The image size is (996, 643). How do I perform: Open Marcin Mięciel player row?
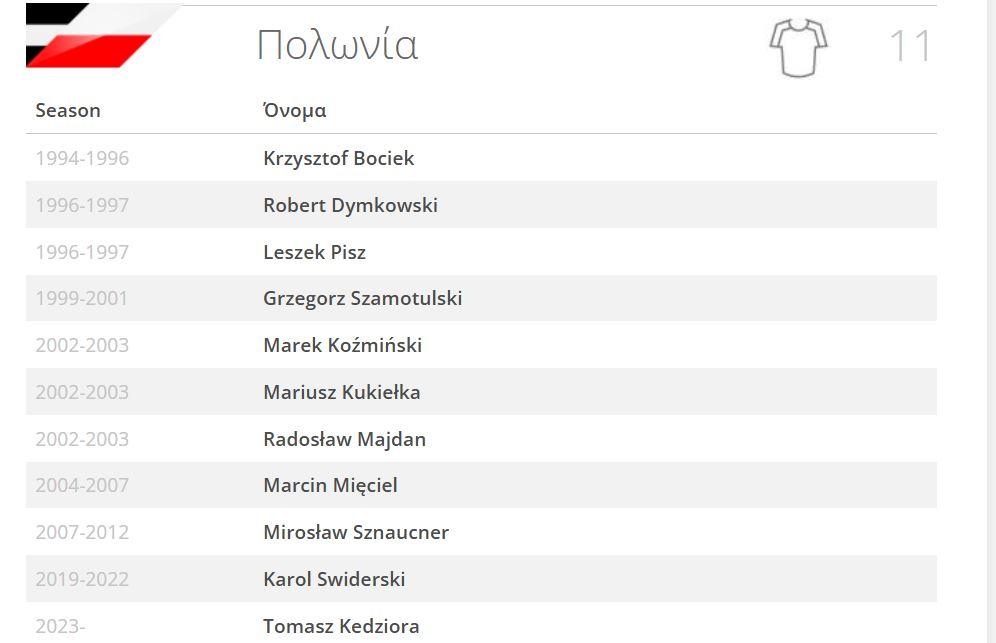pyautogui.click(x=481, y=485)
